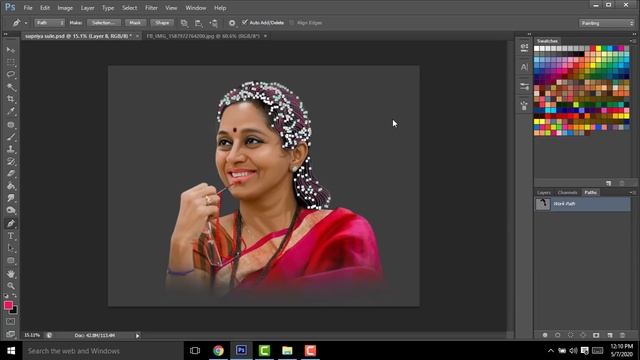Click the pink foreground color swatch
640x360 pixels.
(x=8, y=305)
